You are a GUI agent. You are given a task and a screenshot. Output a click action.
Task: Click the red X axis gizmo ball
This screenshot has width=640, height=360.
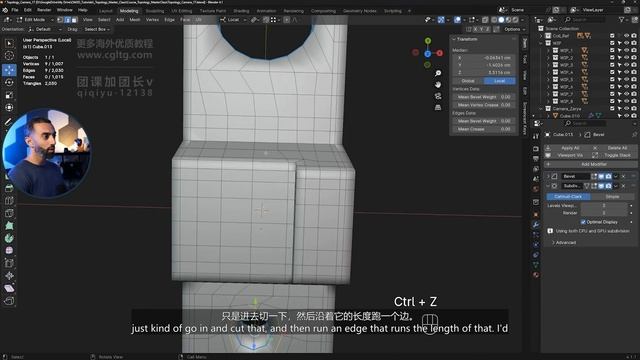(440, 53)
